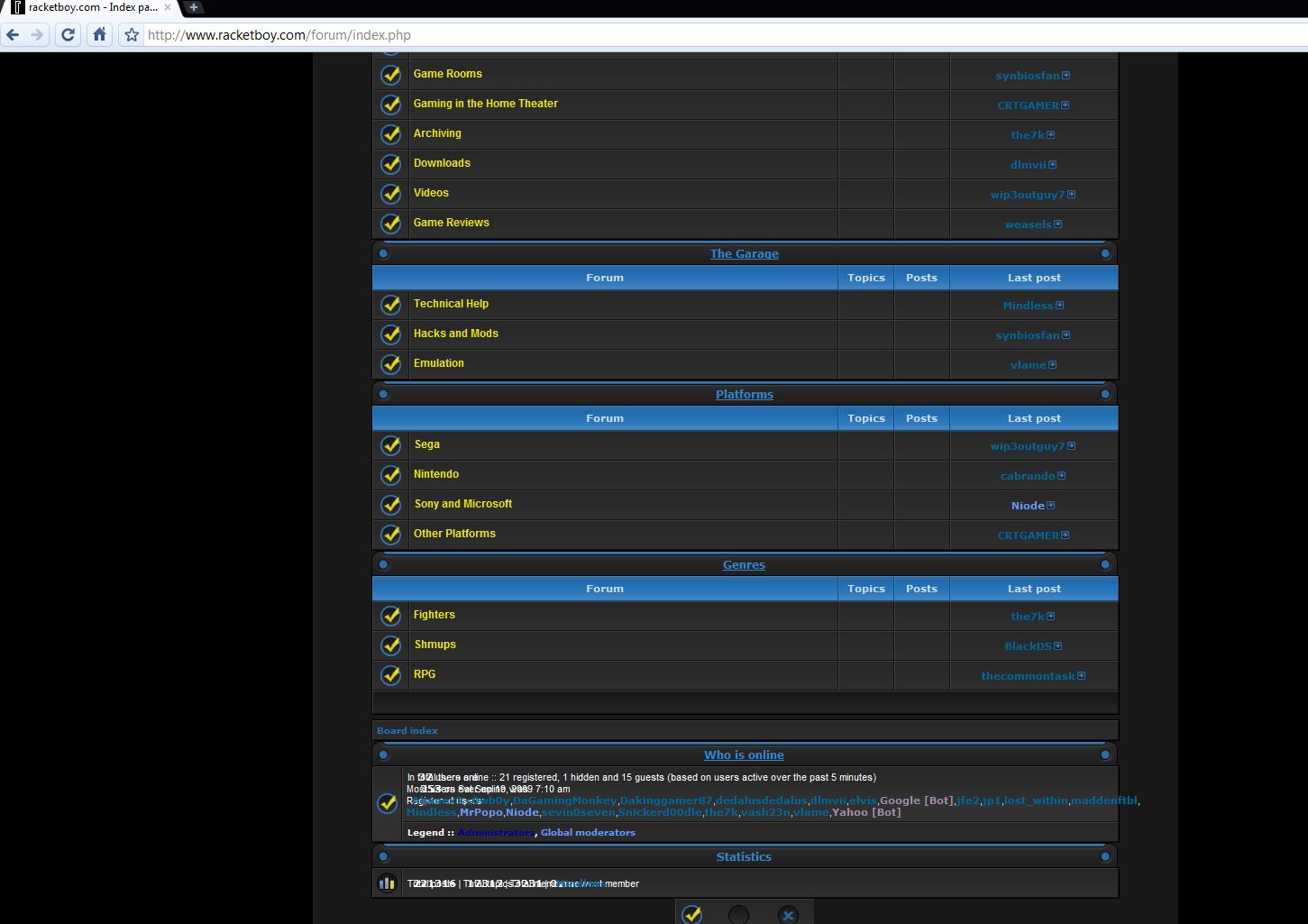
Task: Click the Statistics header text
Action: 744,857
